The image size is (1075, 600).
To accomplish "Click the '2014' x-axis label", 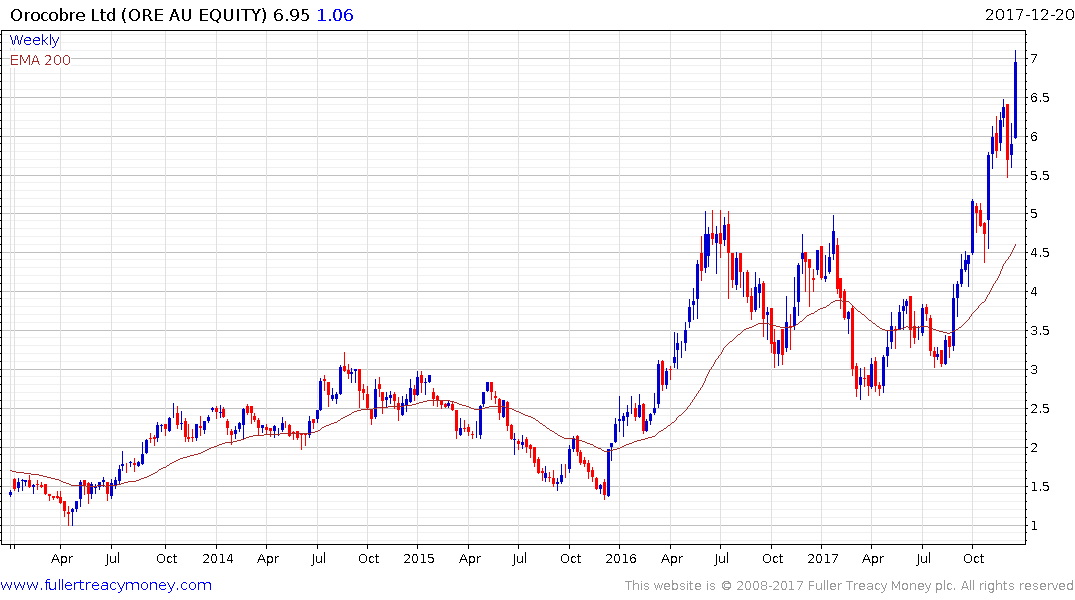I will (218, 559).
